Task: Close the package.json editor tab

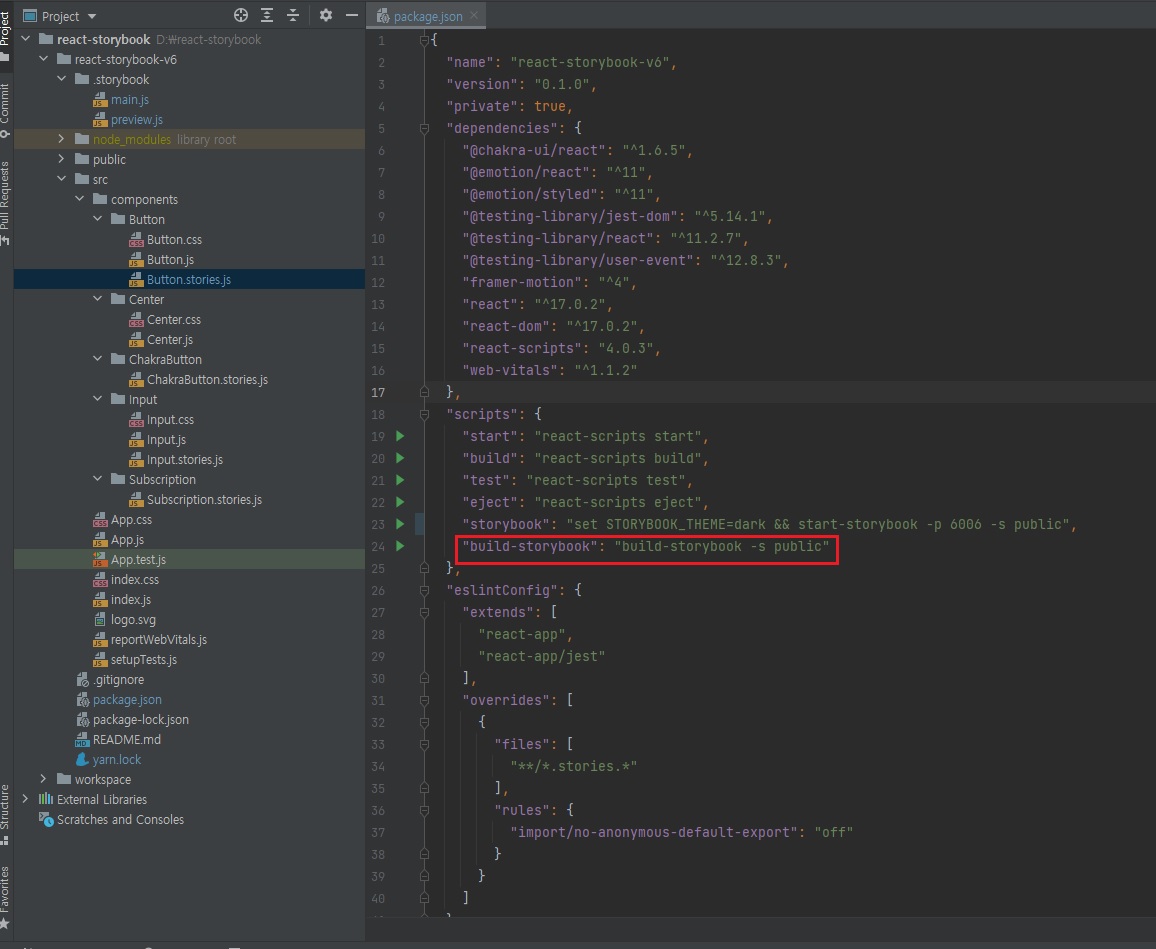Action: [x=474, y=15]
